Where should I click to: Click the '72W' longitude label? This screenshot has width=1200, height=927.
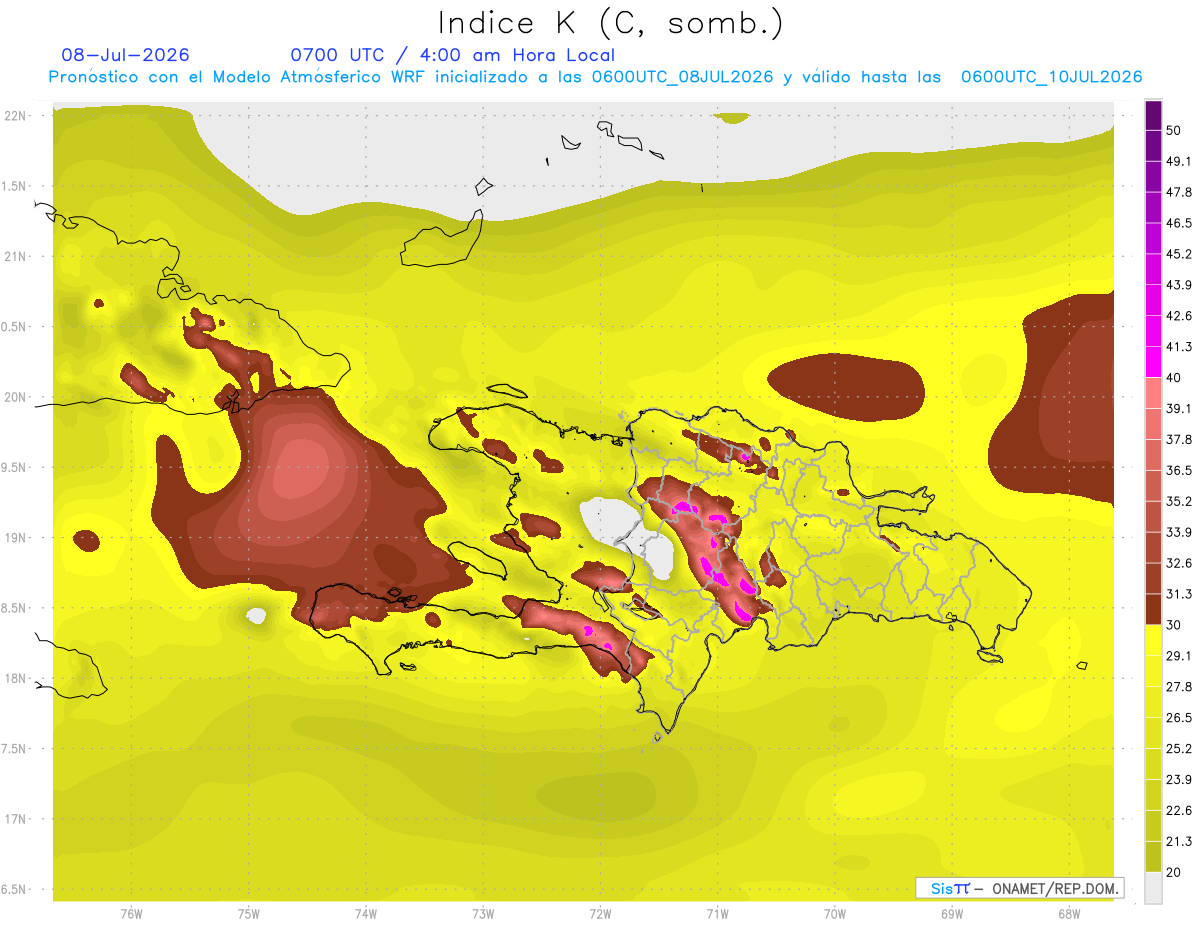[600, 914]
